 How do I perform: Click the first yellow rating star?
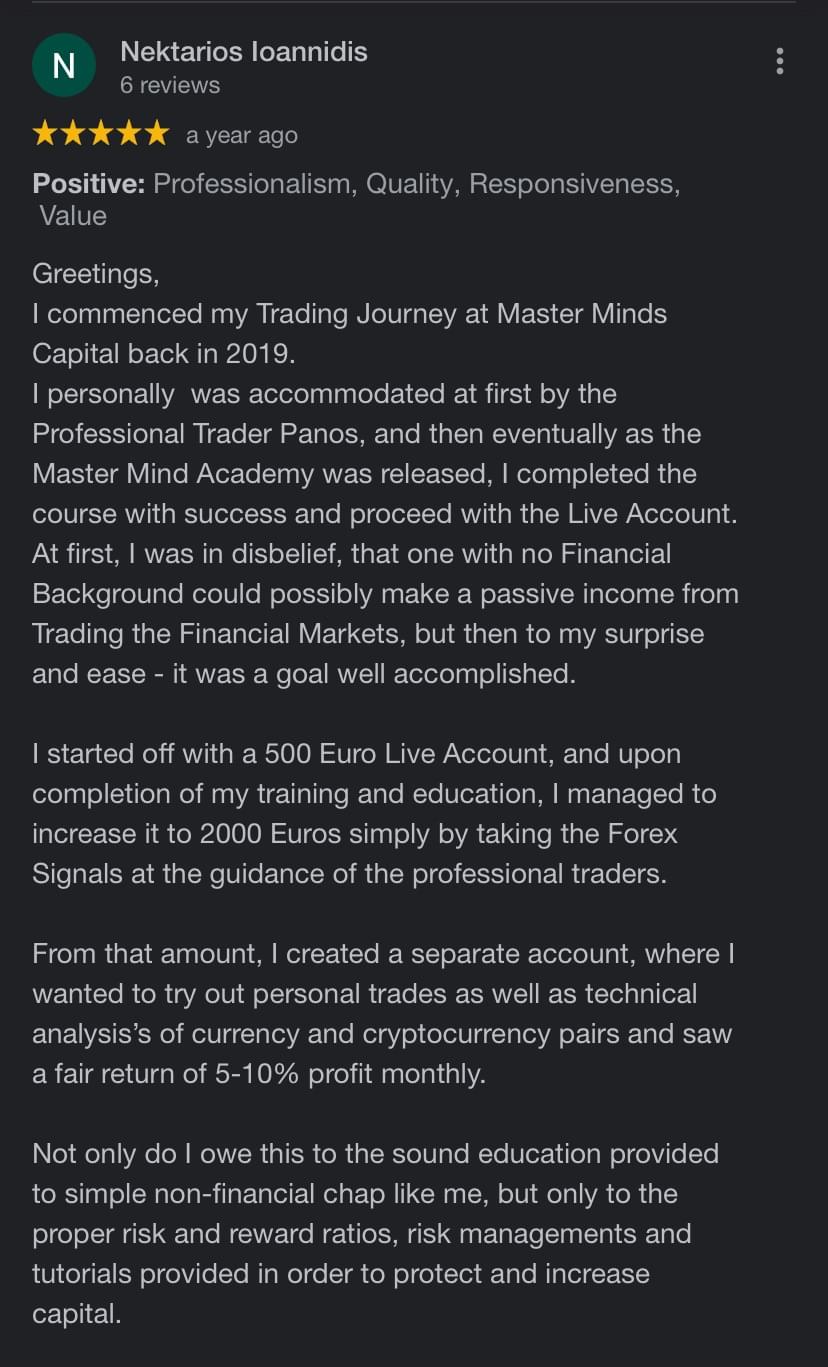click(46, 134)
